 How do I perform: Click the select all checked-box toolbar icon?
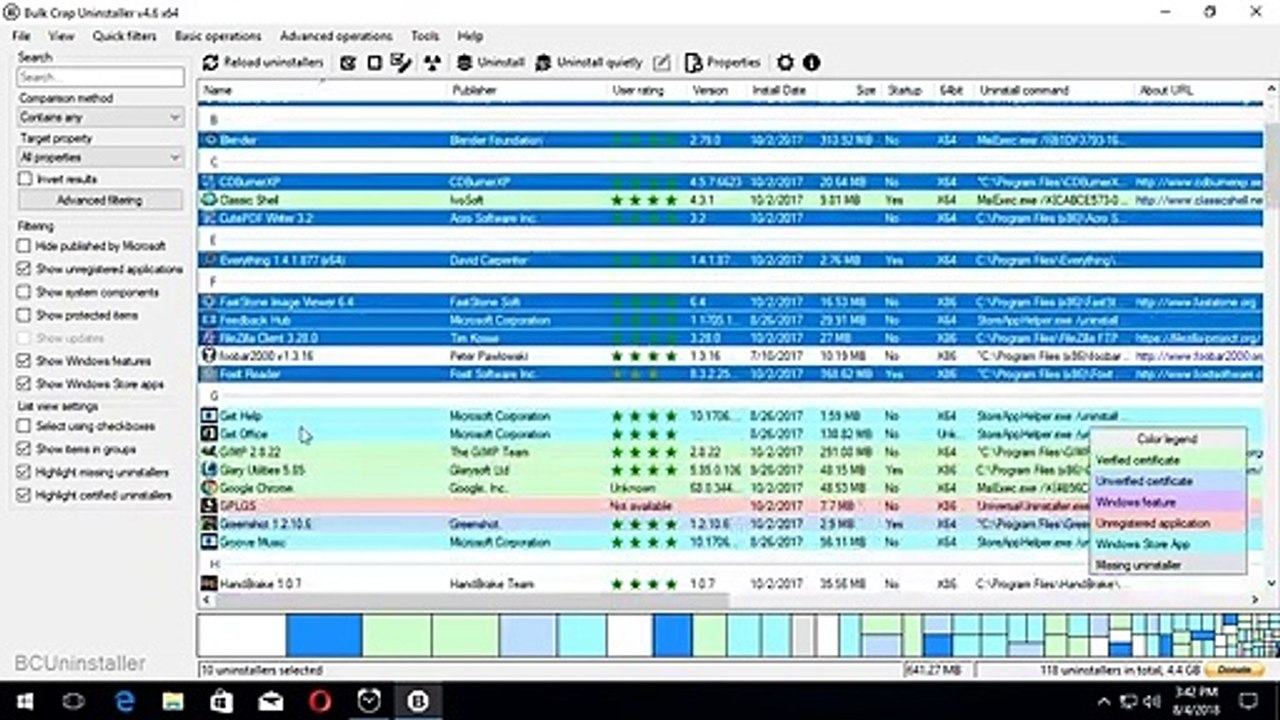coord(348,62)
